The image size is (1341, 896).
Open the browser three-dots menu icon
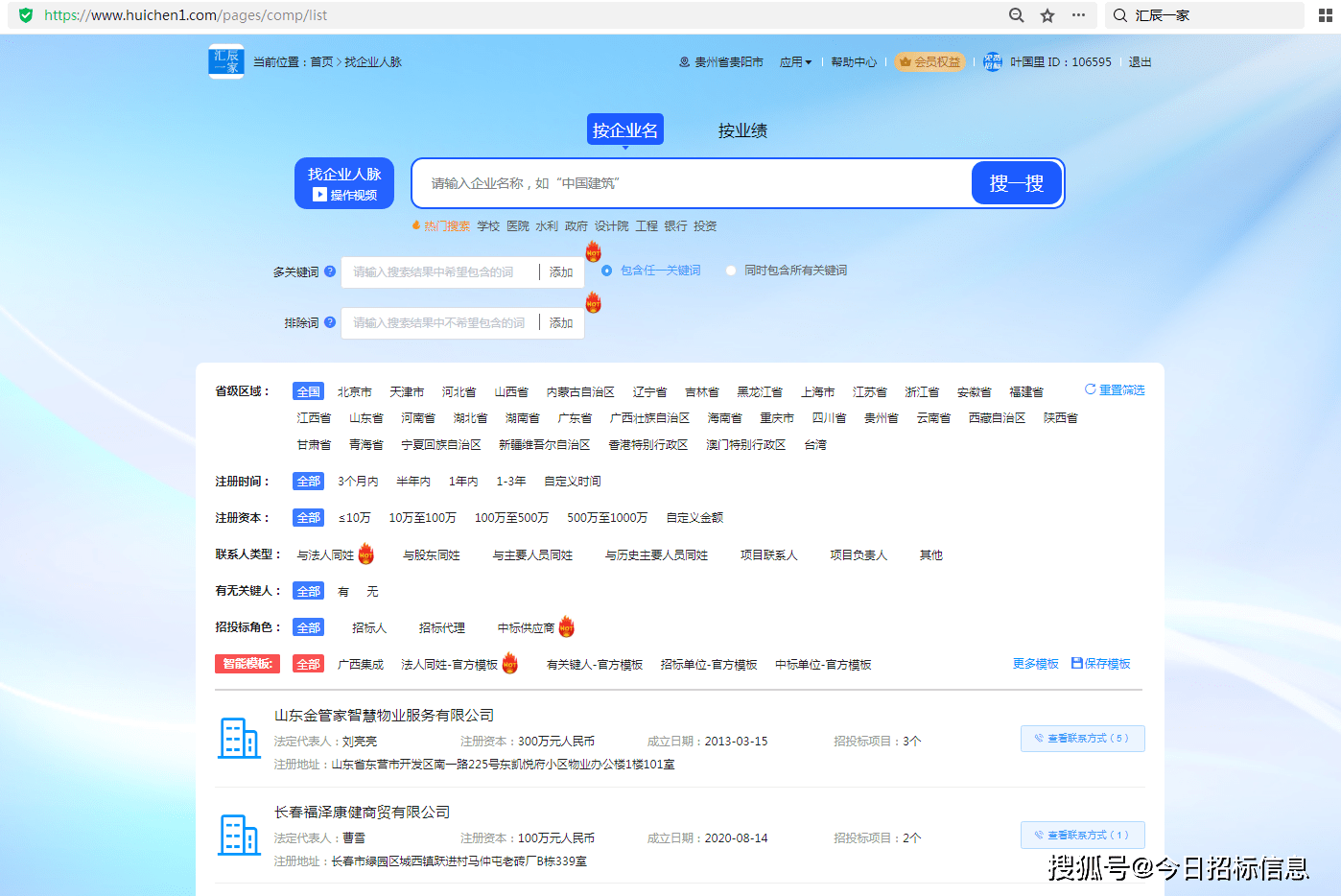tap(1078, 15)
